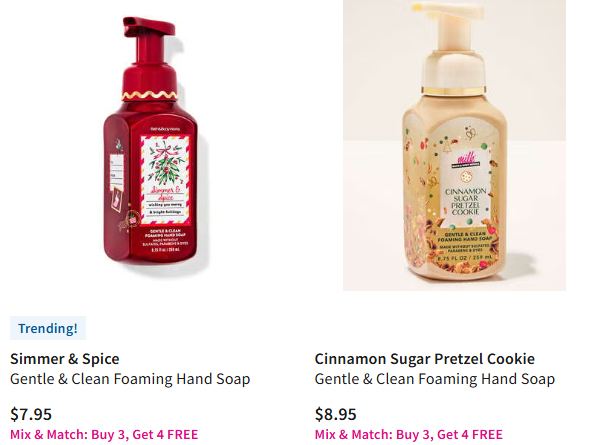
Task: Click the mistletoe illustration on red bottle label
Action: coord(166,163)
